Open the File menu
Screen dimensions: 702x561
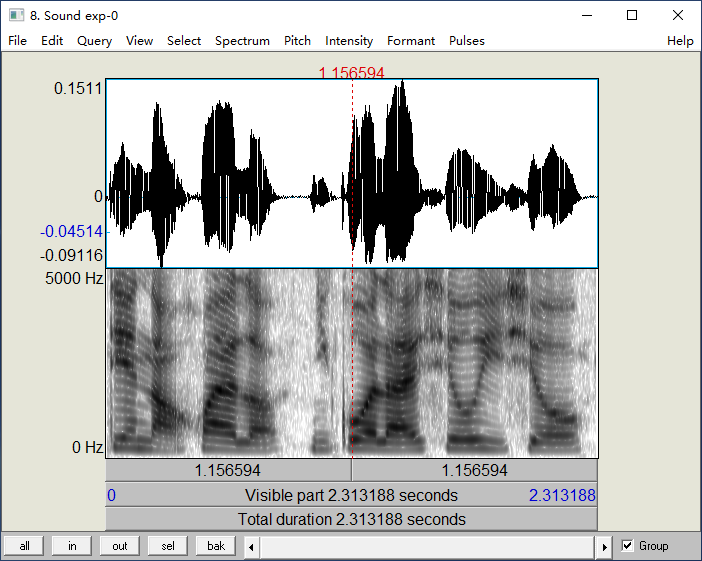coord(17,41)
